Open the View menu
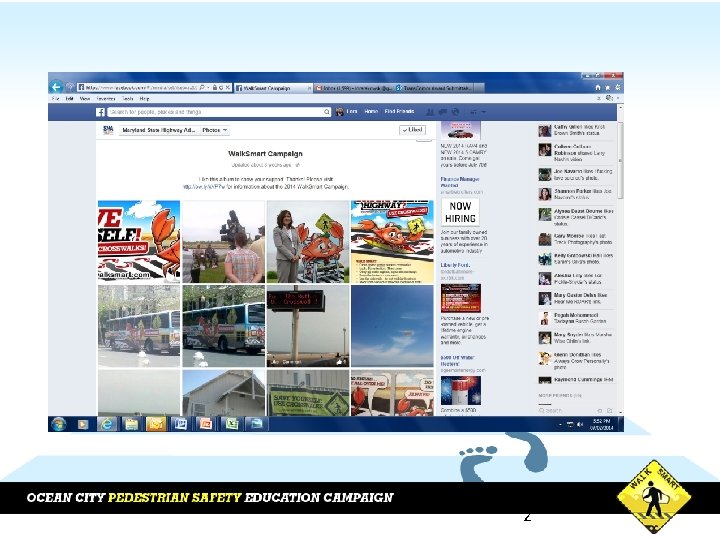 (x=84, y=99)
